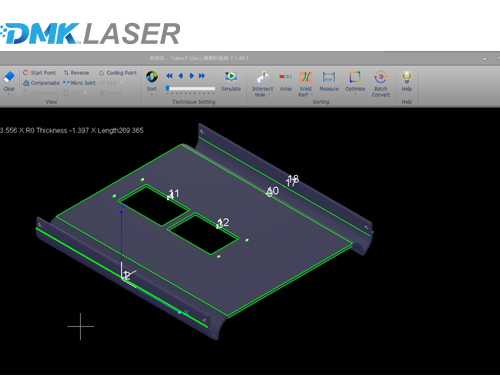Minimize the TubesT-Lite window
Image resolution: width=500 pixels, height=375 pixels.
pos(484,59)
